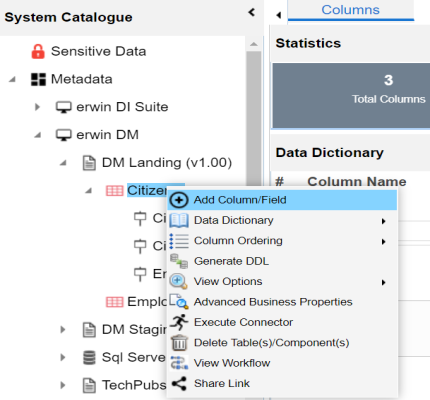This screenshot has height=400, width=430.
Task: Choose Generate DDL menu entry
Action: [282, 261]
